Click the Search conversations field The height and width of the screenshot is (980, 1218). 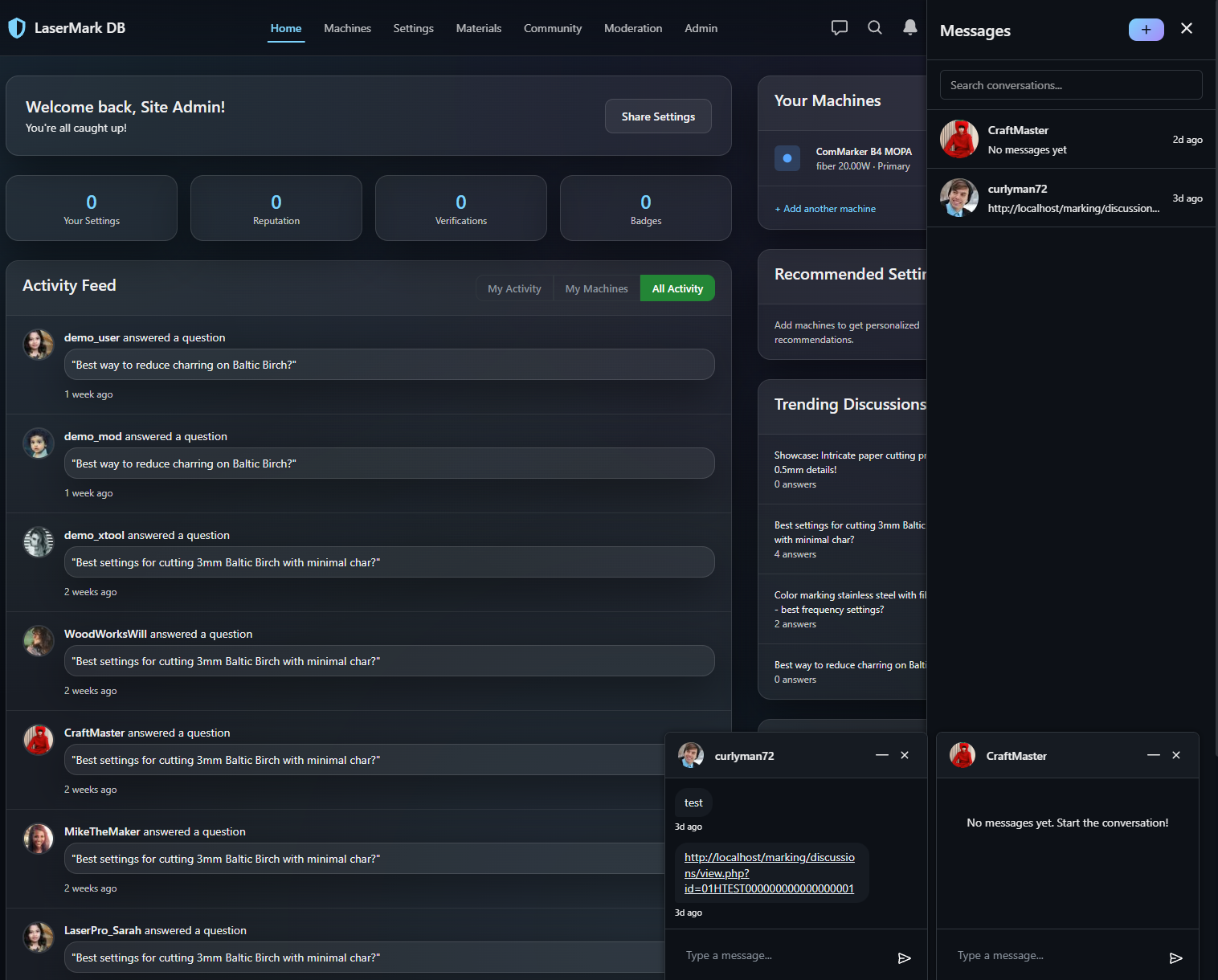point(1071,84)
